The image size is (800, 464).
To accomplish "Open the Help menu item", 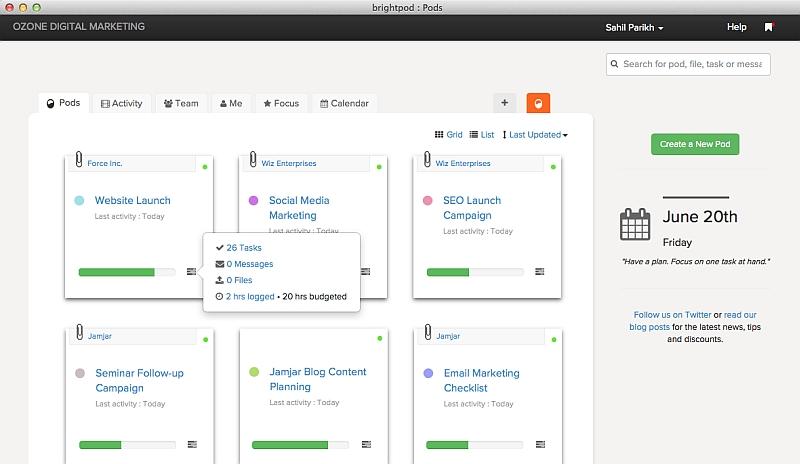I will click(x=736, y=27).
